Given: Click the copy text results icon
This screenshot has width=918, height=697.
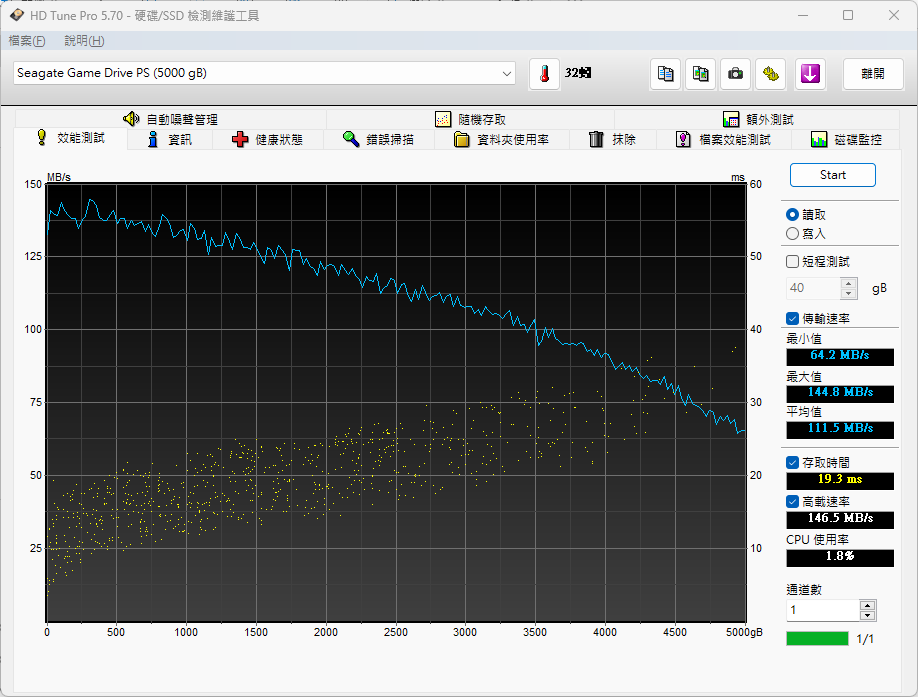Looking at the screenshot, I should [665, 74].
